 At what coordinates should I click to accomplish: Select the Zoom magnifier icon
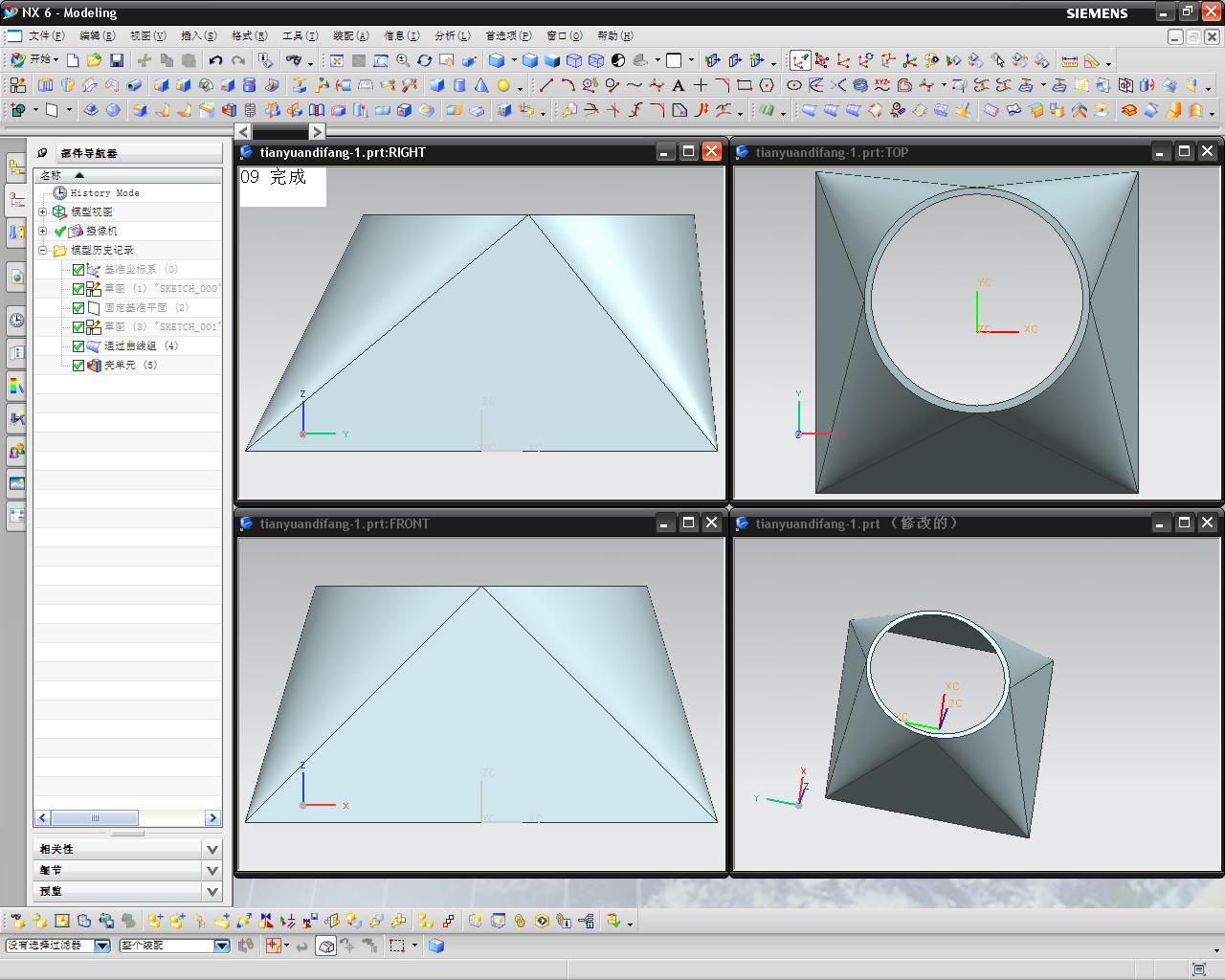click(403, 60)
